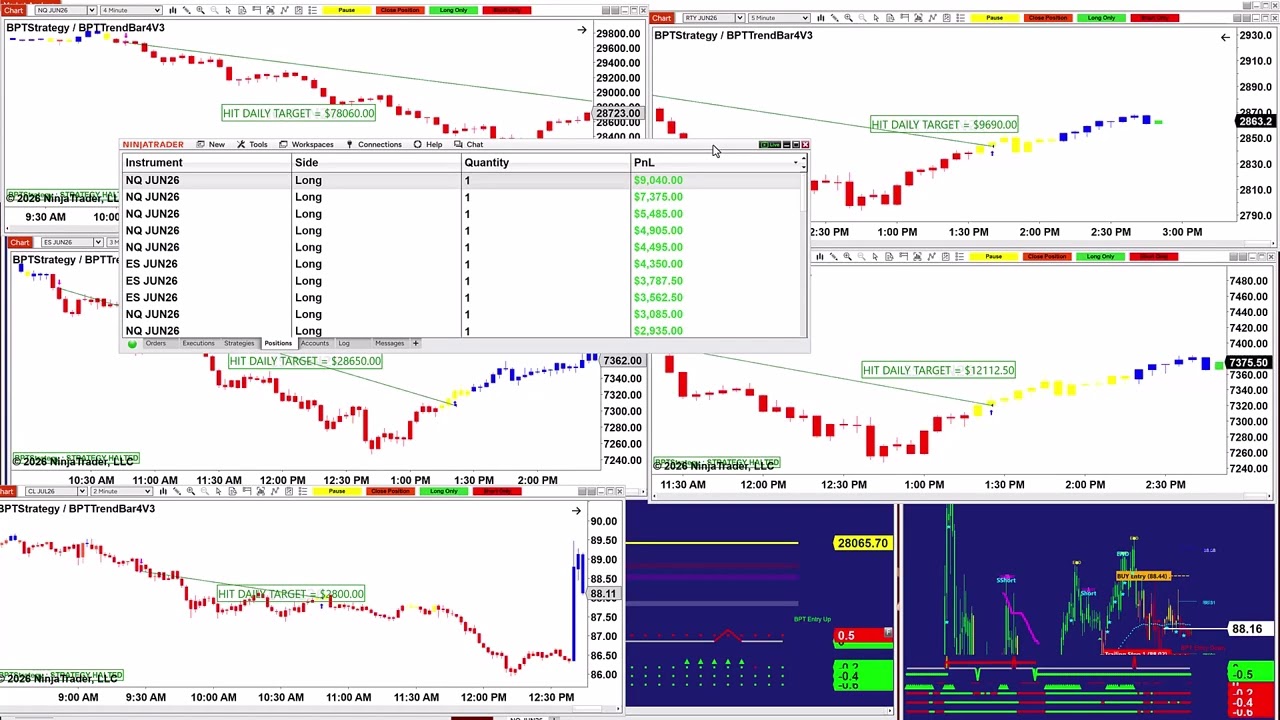This screenshot has height=720, width=1280.
Task: Select cursor tool on RTY chart toolbar
Action: point(876,18)
